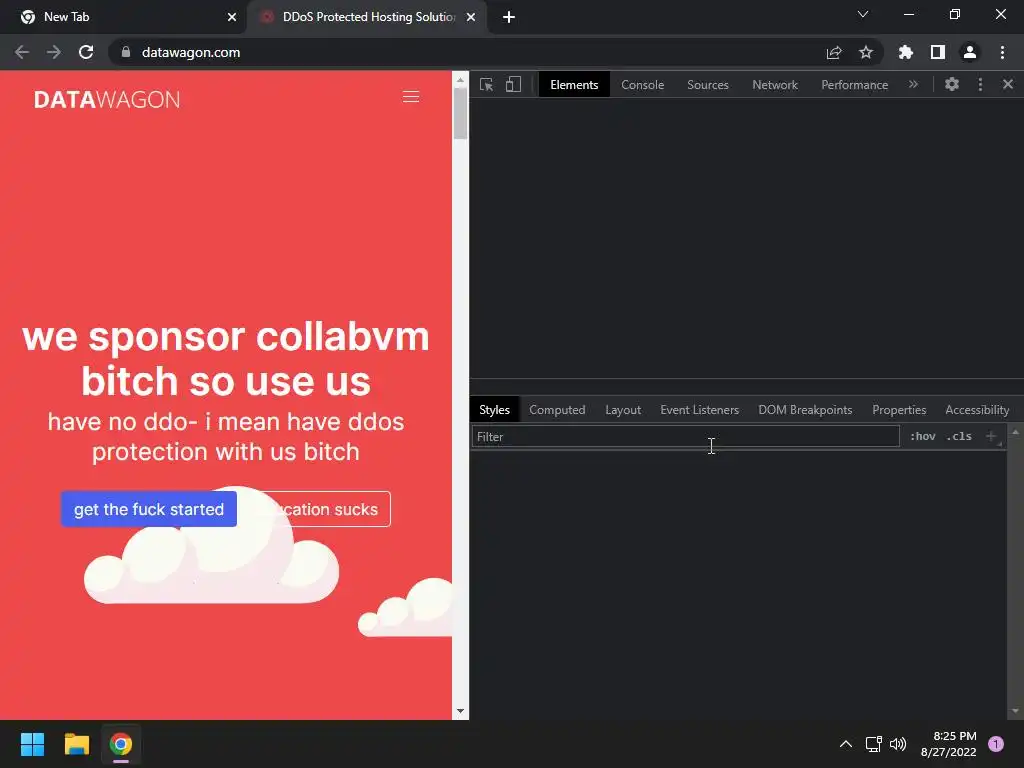The height and width of the screenshot is (768, 1024).
Task: Open the tab search dropdown chevron
Action: point(863,14)
